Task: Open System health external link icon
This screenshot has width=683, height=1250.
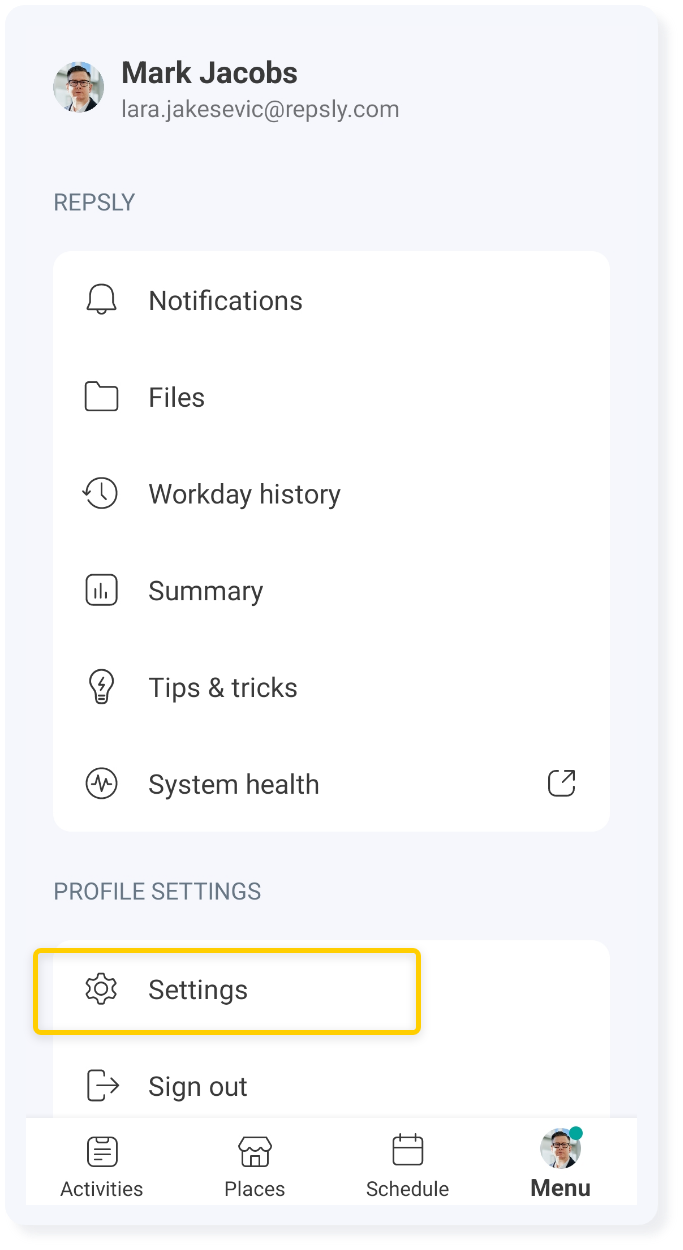Action: tap(562, 784)
